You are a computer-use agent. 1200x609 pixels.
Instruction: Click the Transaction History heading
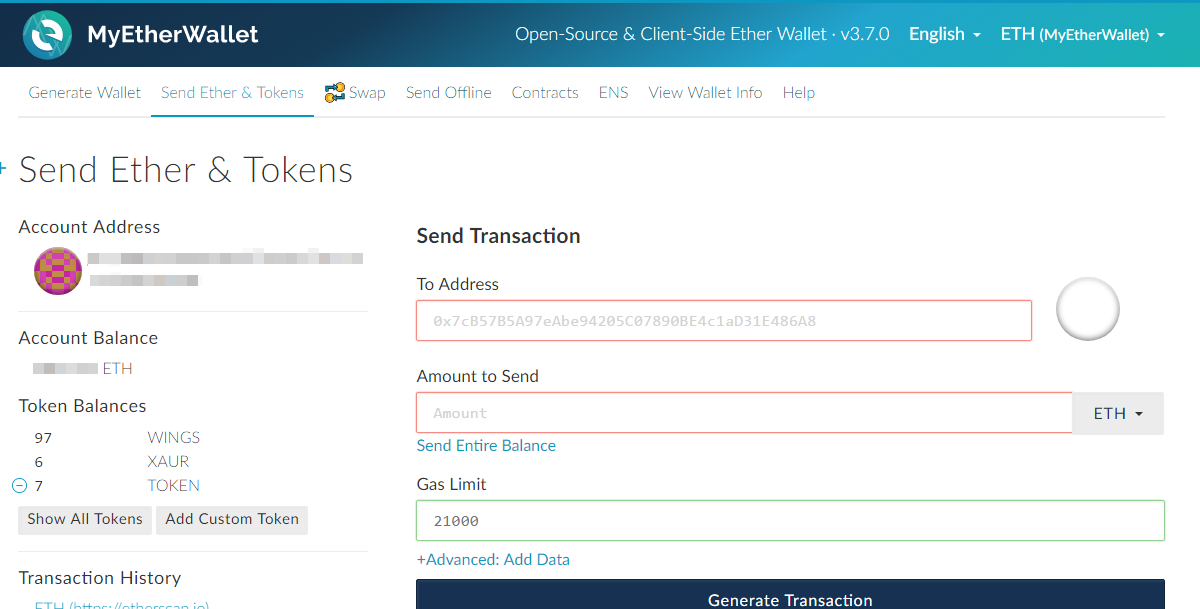(100, 578)
